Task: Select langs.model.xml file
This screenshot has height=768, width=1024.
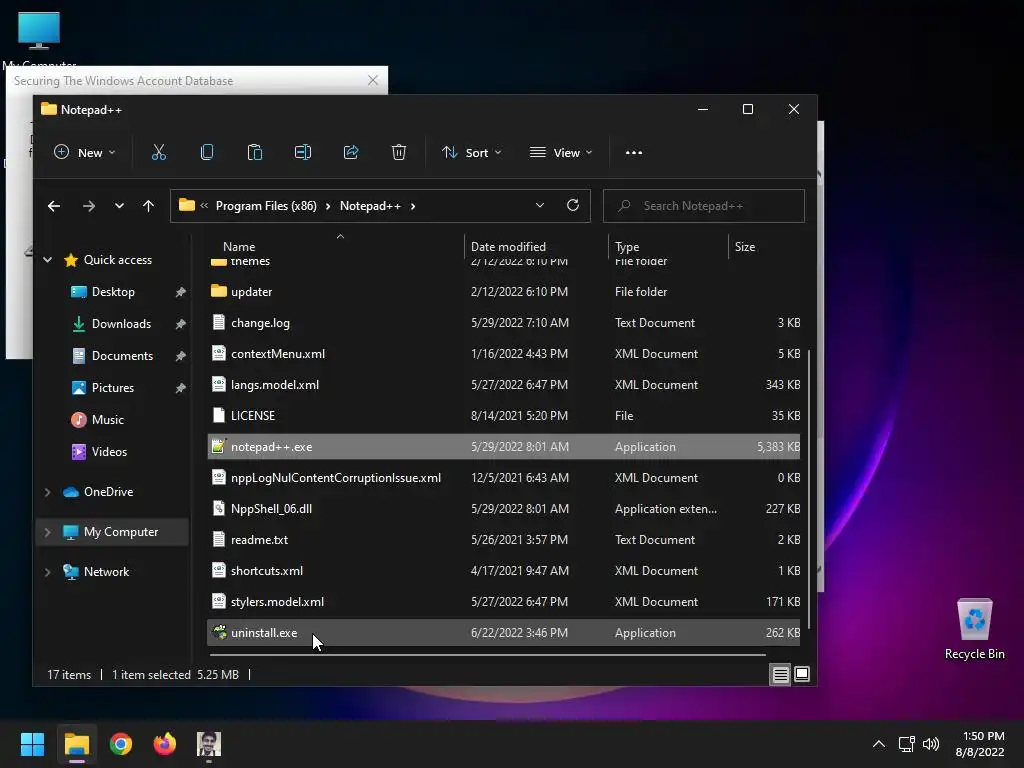Action: (504, 385)
